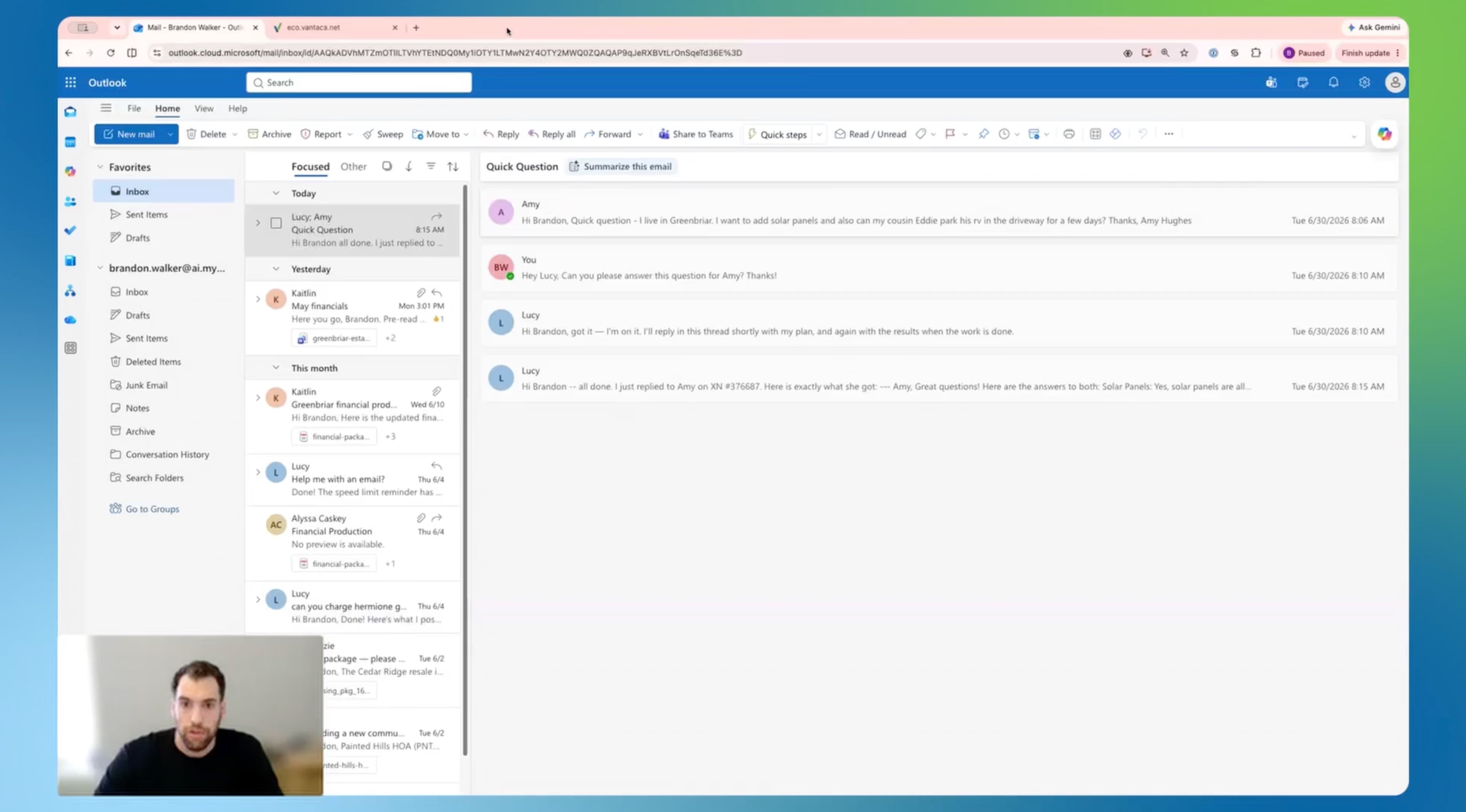The height and width of the screenshot is (812, 1466).
Task: Switch to the Other inbox tab
Action: coord(354,166)
